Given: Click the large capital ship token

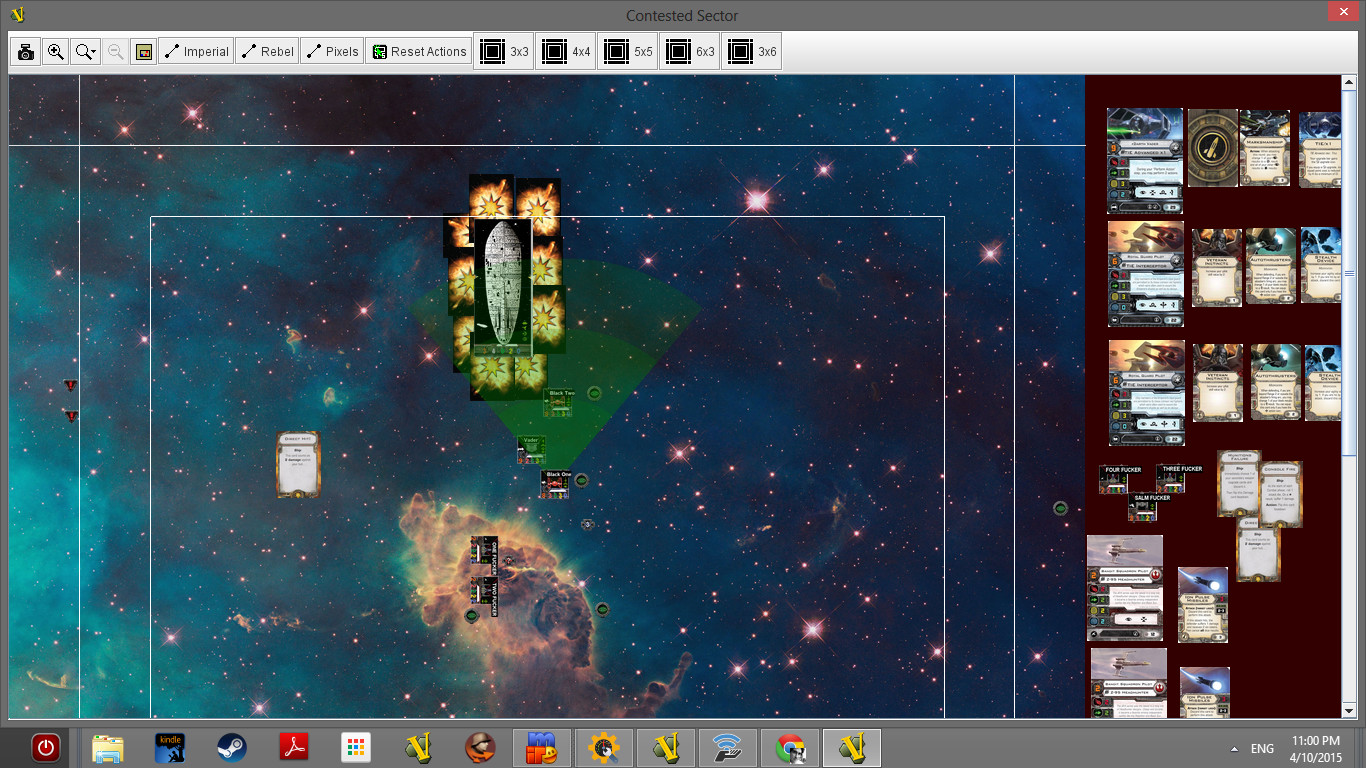Looking at the screenshot, I should click(501, 286).
